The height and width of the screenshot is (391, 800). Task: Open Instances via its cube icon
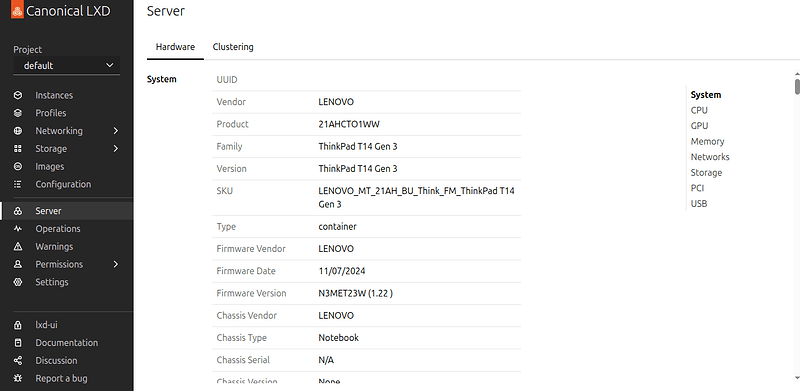18,95
